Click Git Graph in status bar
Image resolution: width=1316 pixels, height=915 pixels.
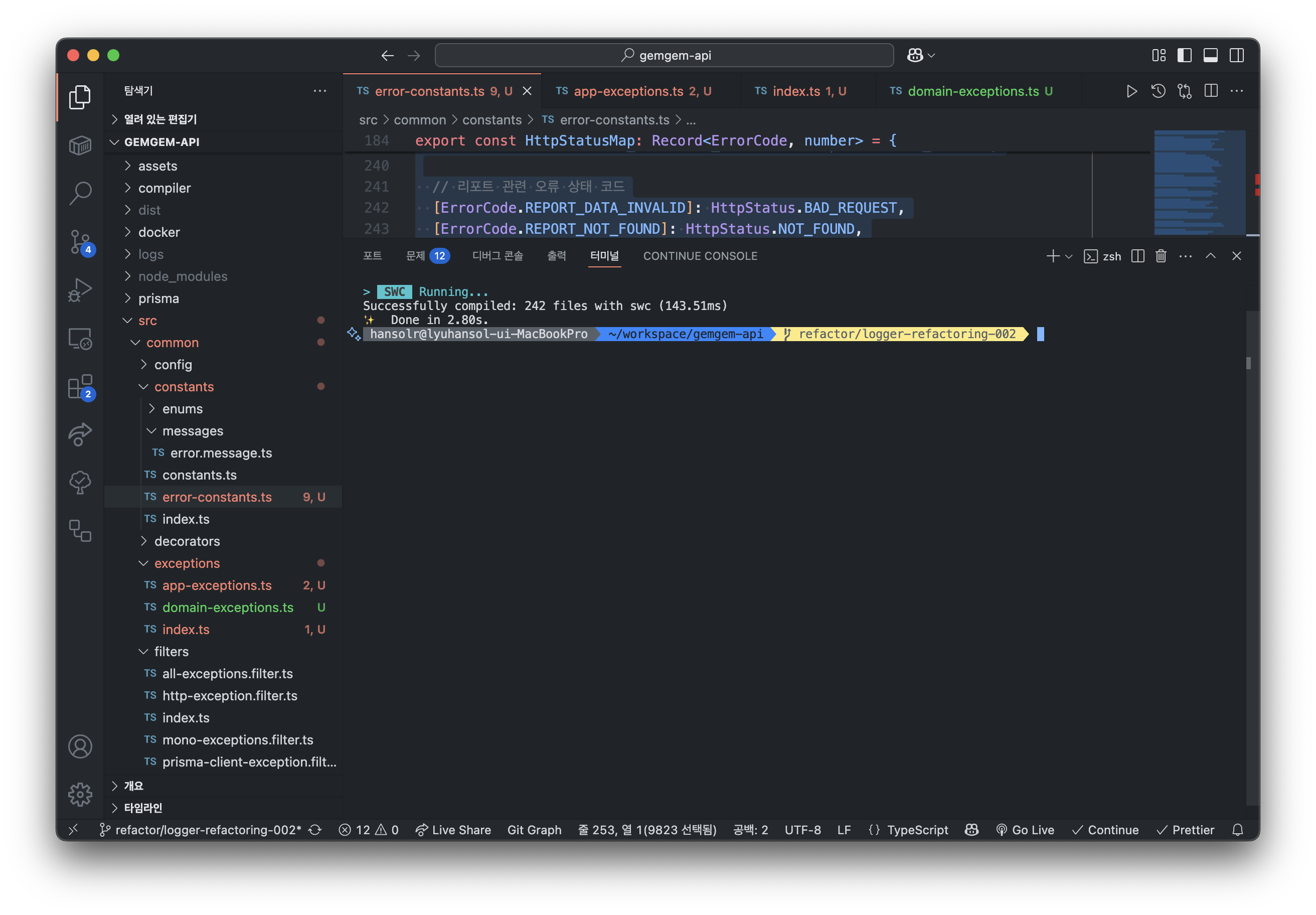534,830
